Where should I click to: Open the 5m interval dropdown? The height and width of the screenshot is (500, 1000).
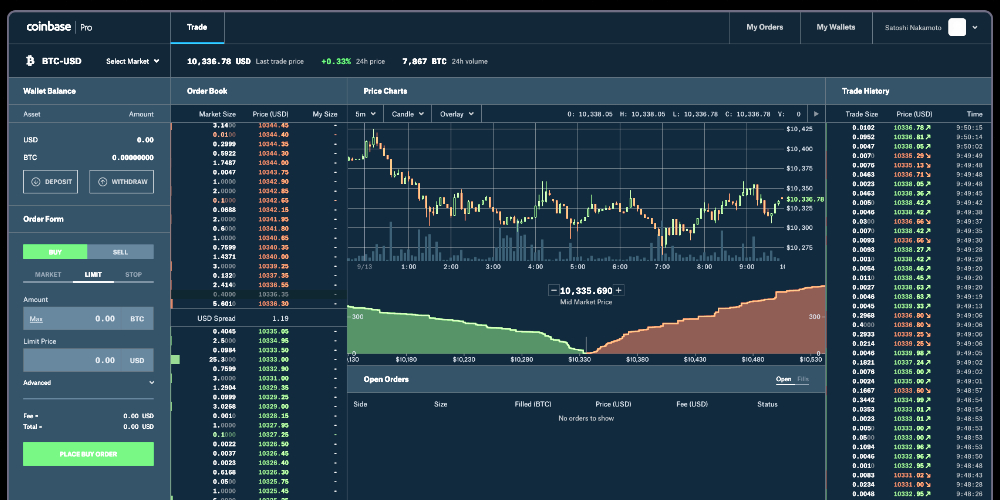tap(365, 114)
